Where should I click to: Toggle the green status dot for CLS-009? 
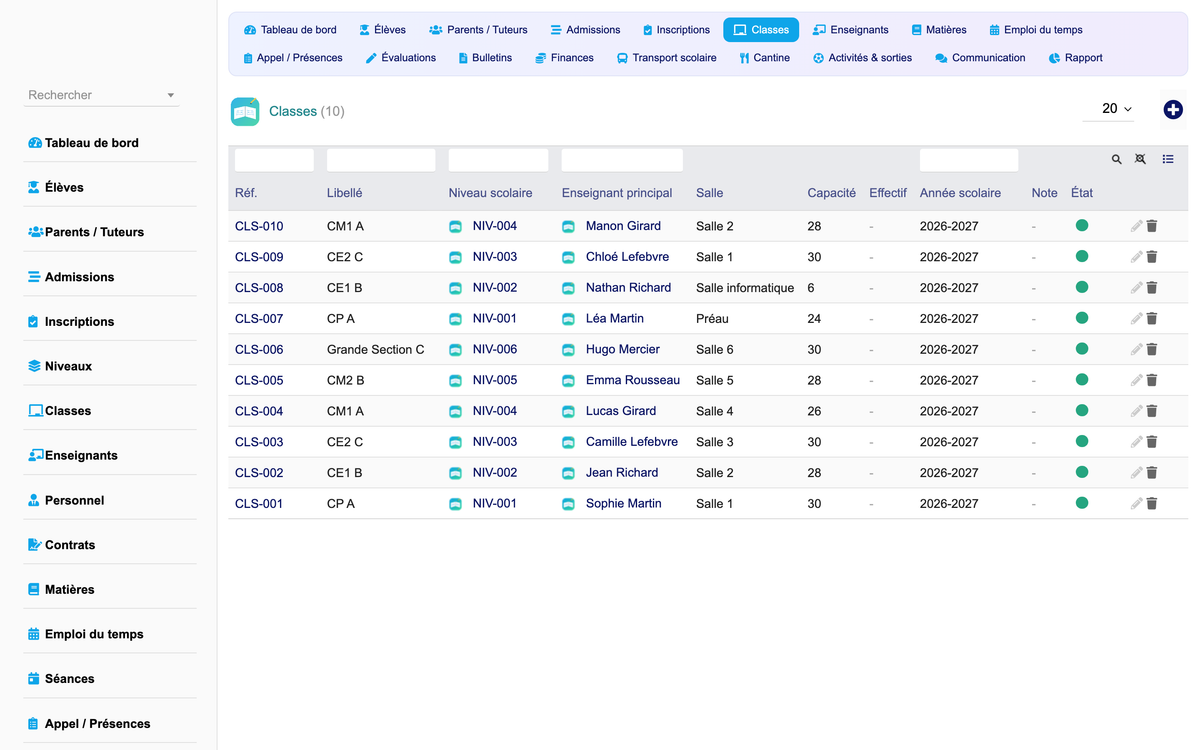tap(1081, 257)
